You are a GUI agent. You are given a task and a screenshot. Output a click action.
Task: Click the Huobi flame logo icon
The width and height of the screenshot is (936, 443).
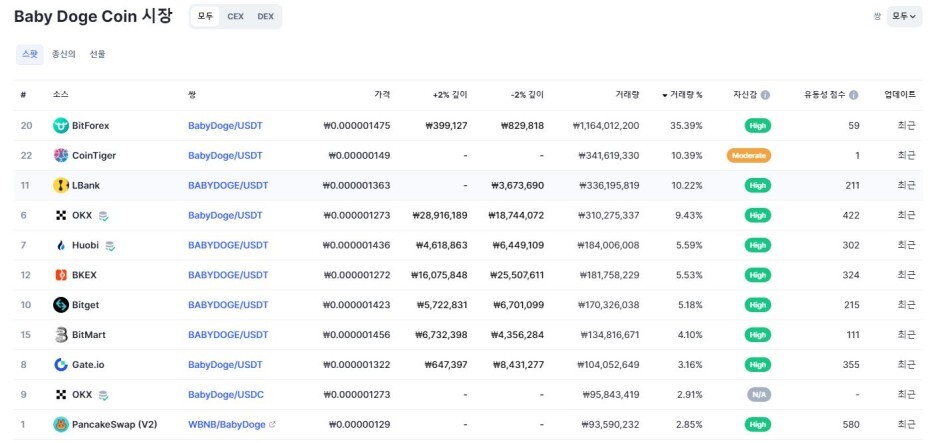click(x=61, y=245)
